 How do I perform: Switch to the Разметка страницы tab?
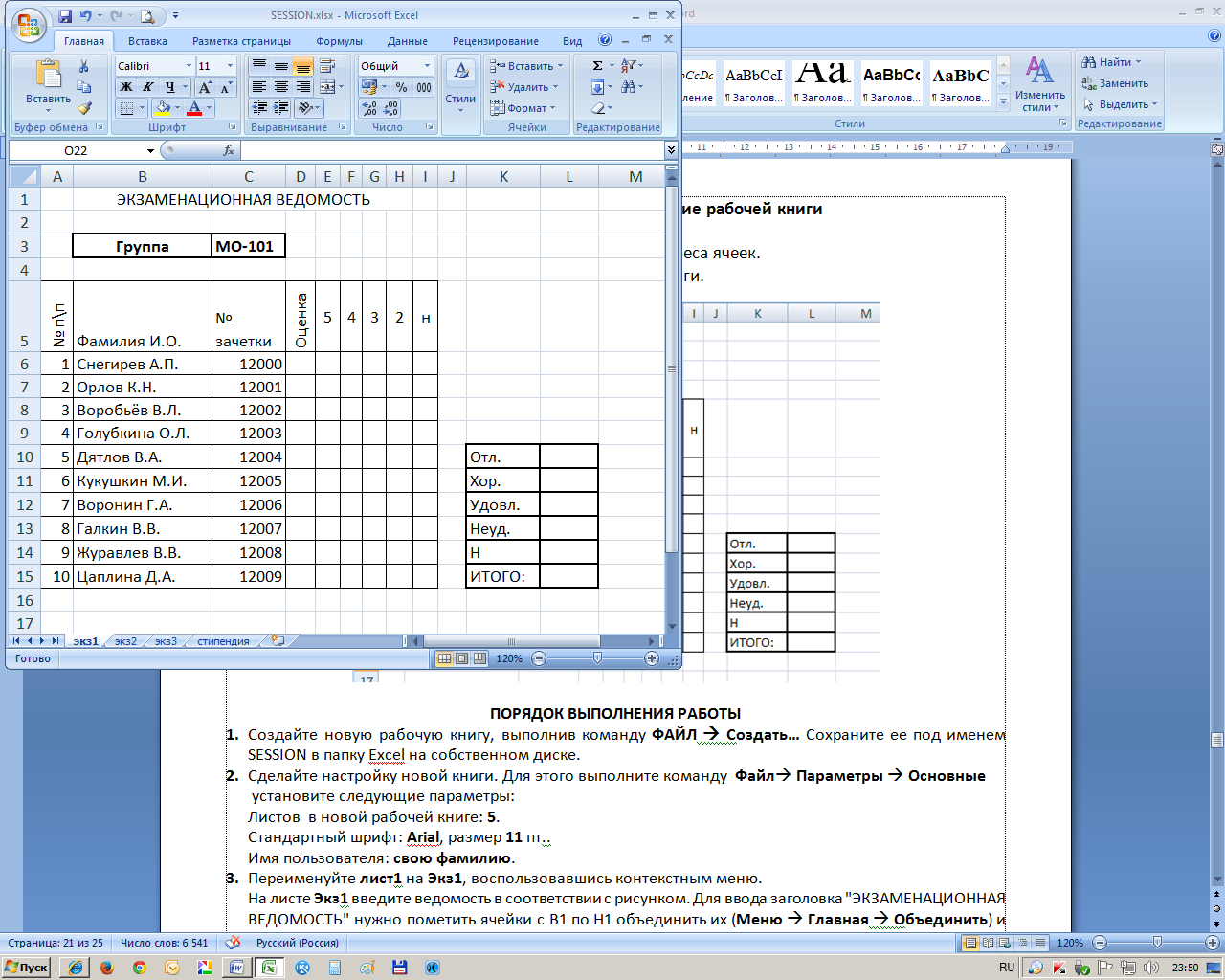(x=241, y=41)
